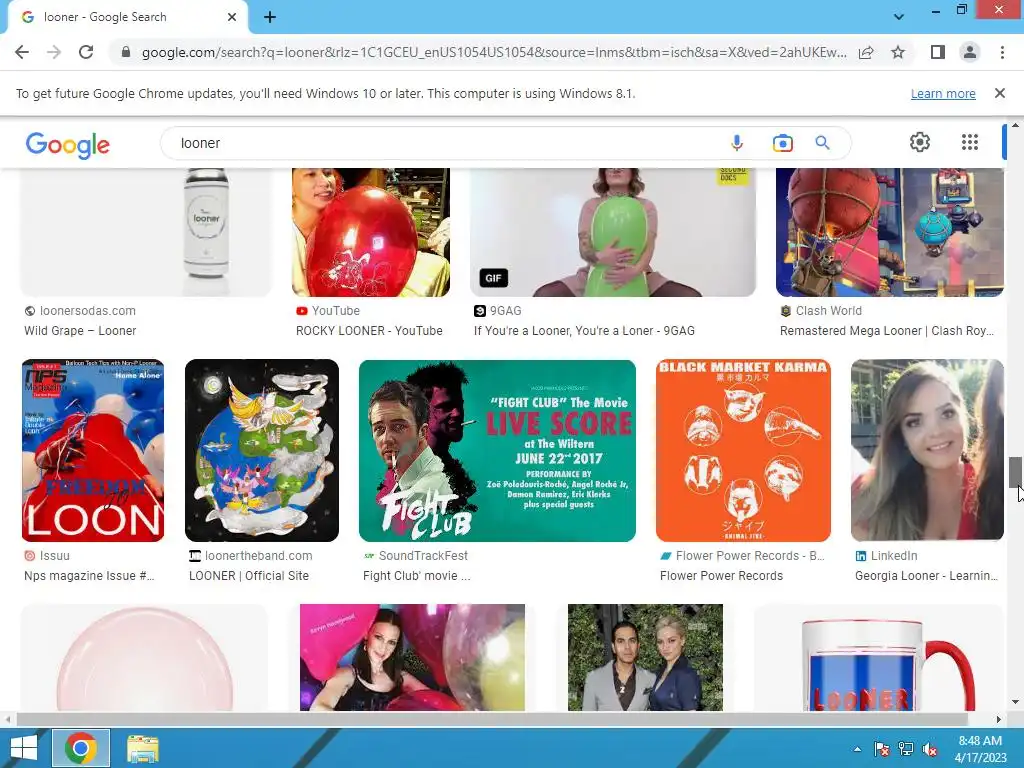Click the 9GAG source label
The image size is (1024, 768).
pyautogui.click(x=505, y=311)
